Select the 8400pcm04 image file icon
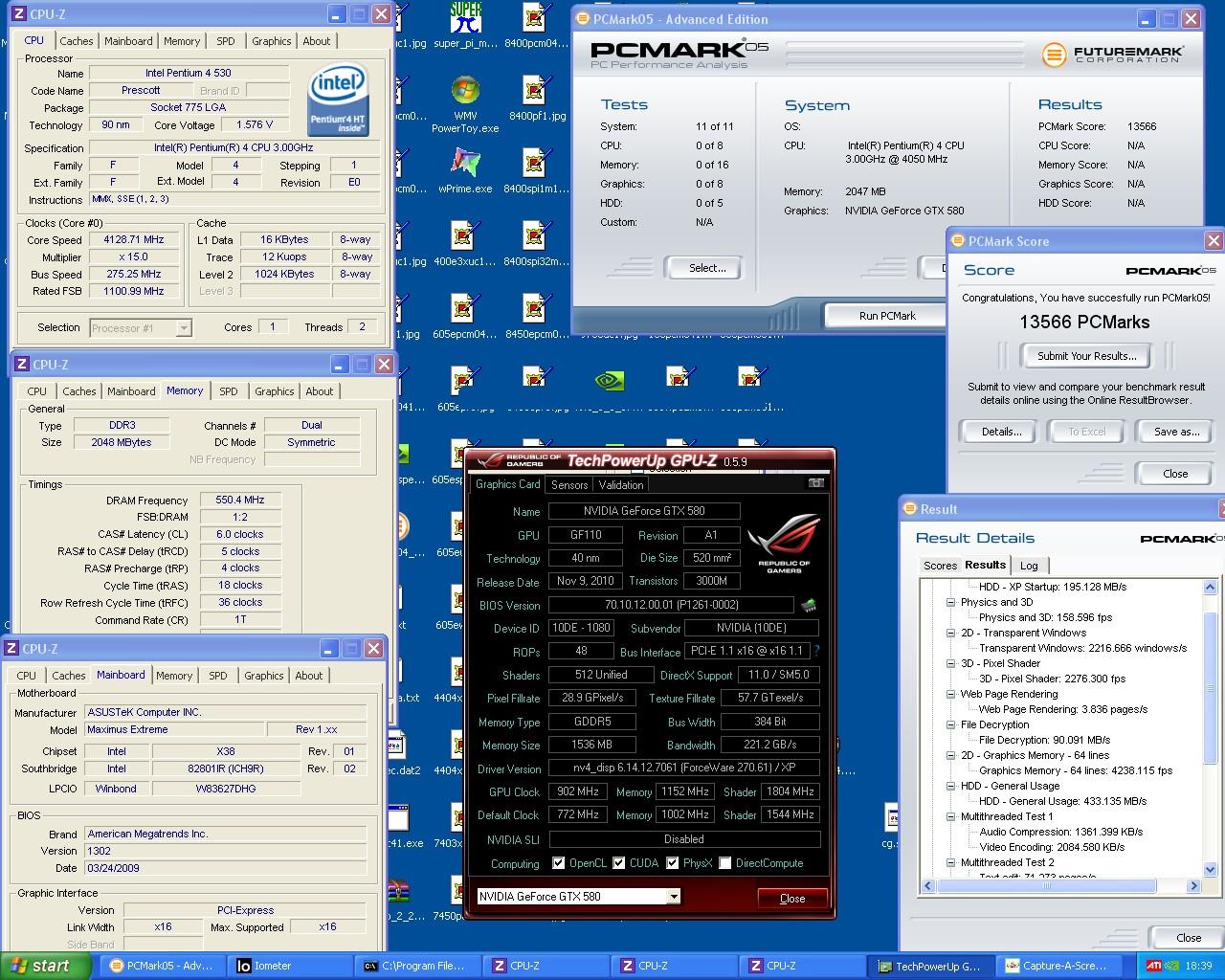Viewport: 1225px width, 980px height. (536, 26)
